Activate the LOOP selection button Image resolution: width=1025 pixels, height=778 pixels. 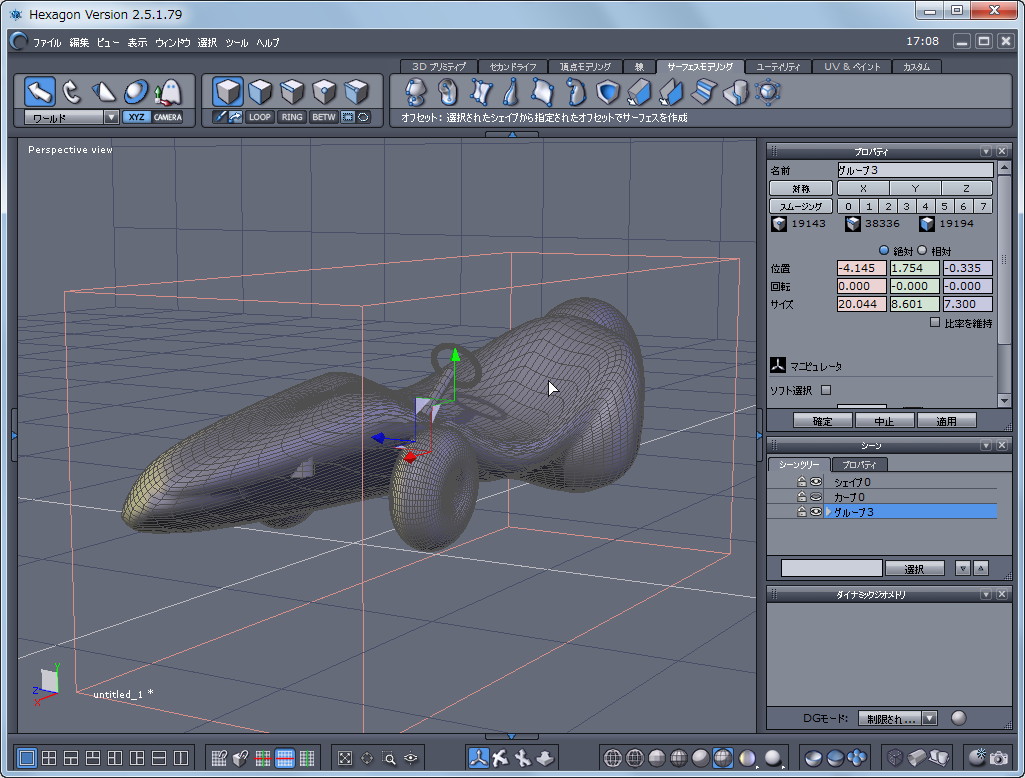(x=260, y=117)
